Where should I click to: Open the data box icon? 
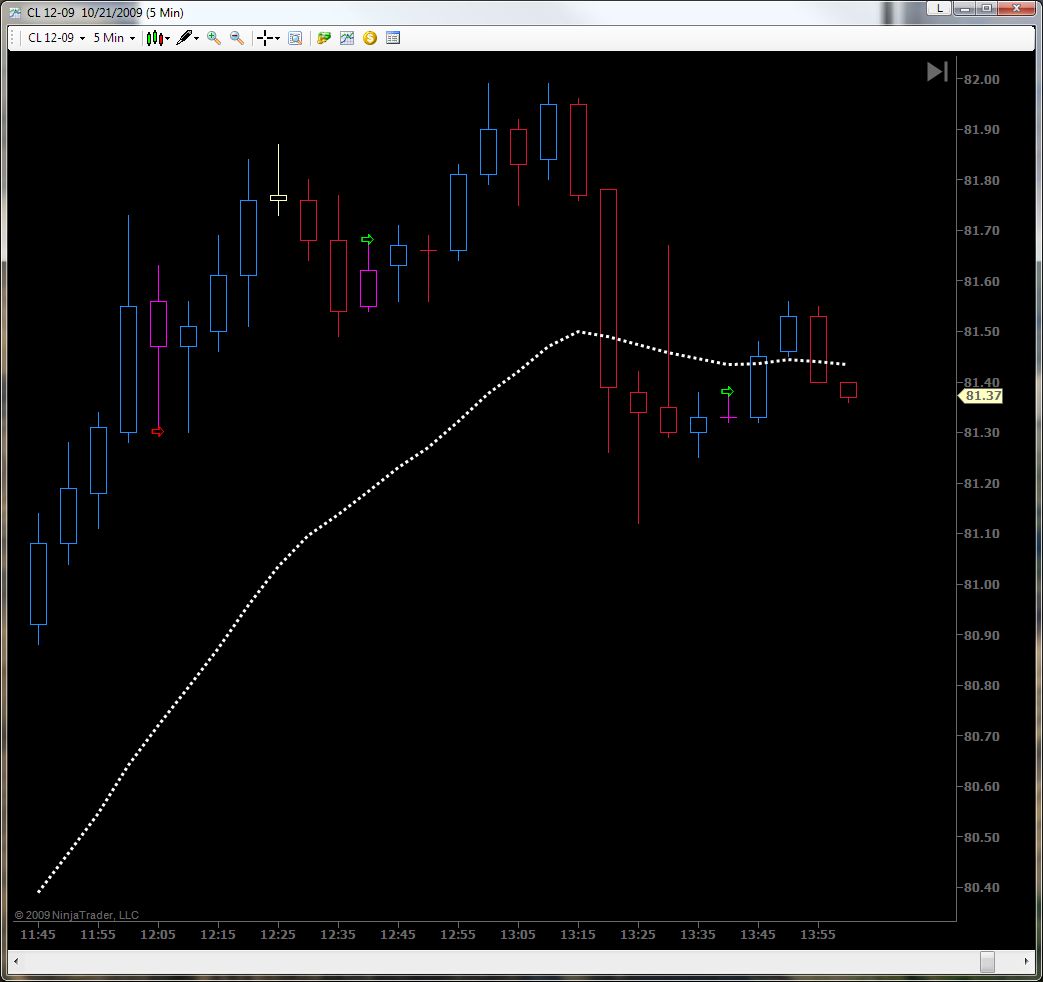click(x=295, y=38)
